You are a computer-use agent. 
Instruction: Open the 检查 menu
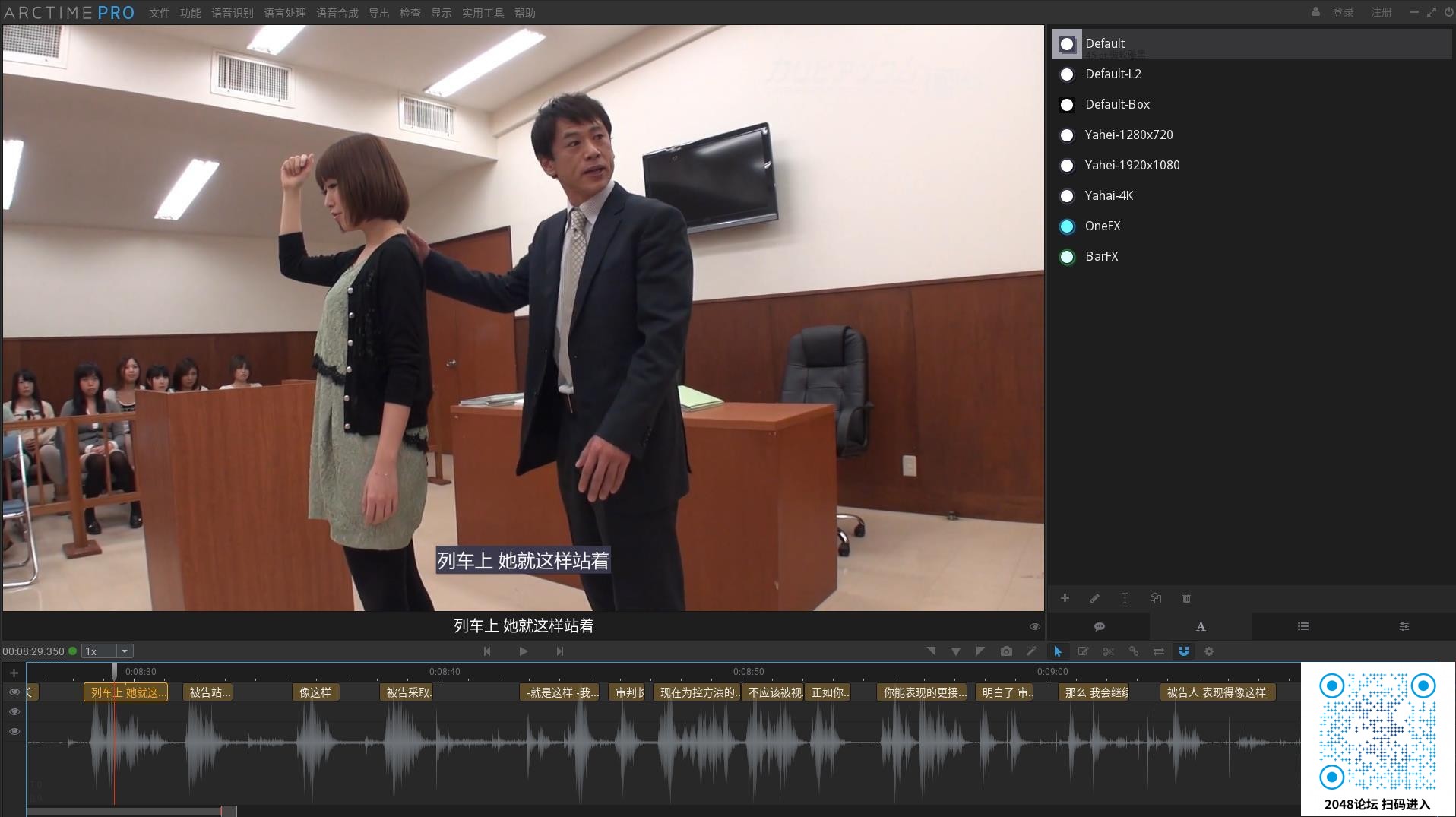[x=410, y=13]
